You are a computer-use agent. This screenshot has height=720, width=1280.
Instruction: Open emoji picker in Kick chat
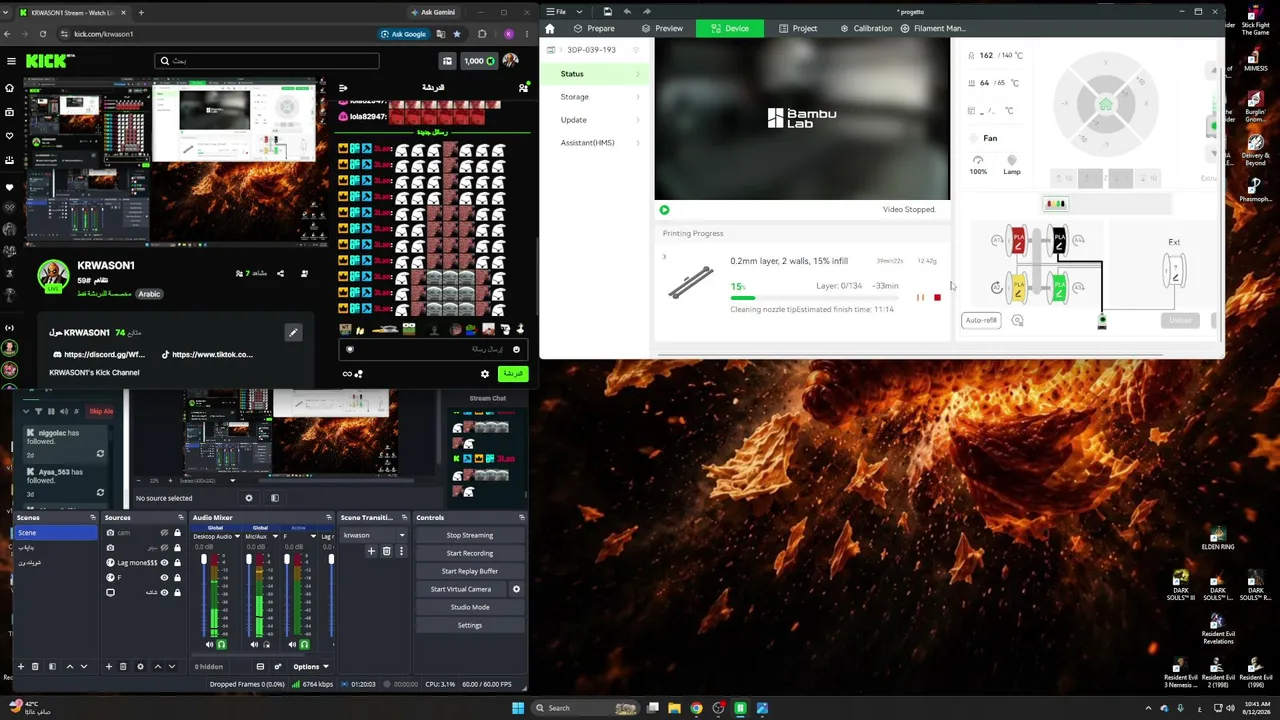tap(516, 350)
